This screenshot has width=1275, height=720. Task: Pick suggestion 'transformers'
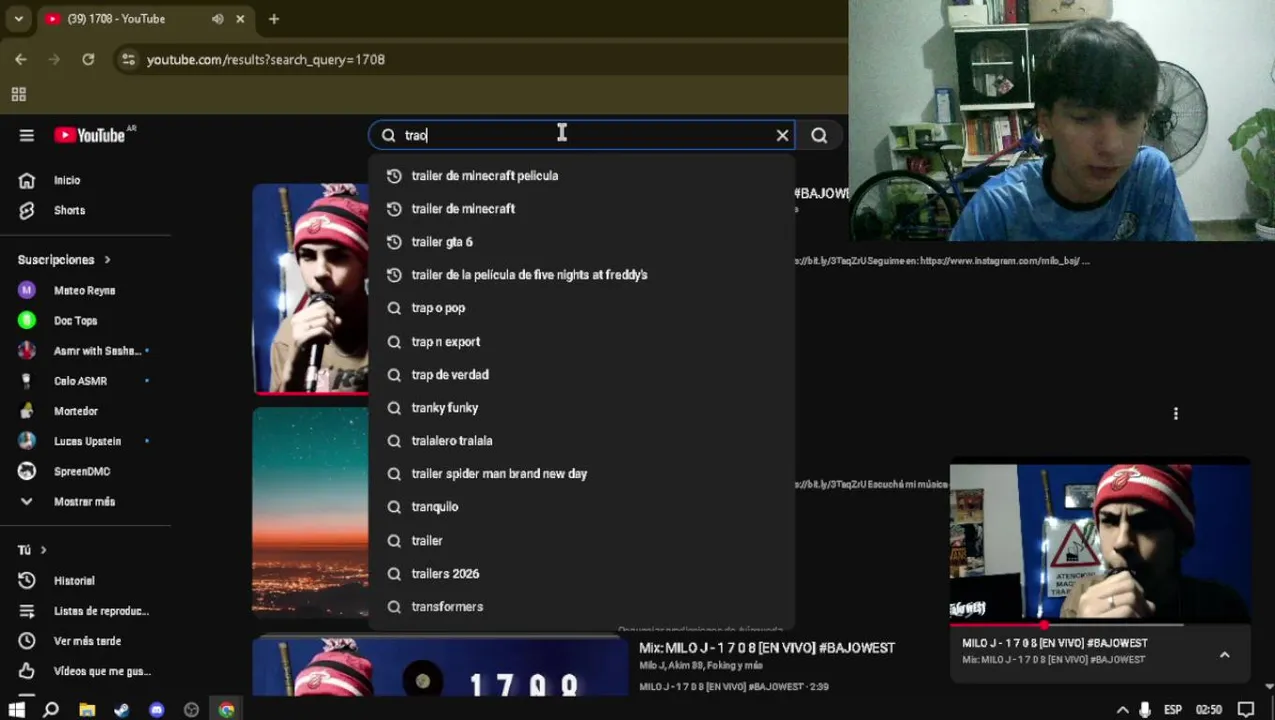coord(582,607)
